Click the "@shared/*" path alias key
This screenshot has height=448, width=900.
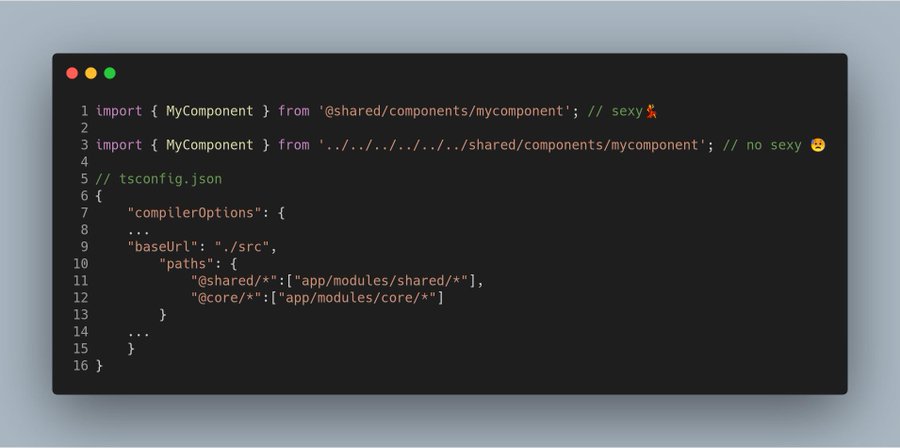coord(234,281)
